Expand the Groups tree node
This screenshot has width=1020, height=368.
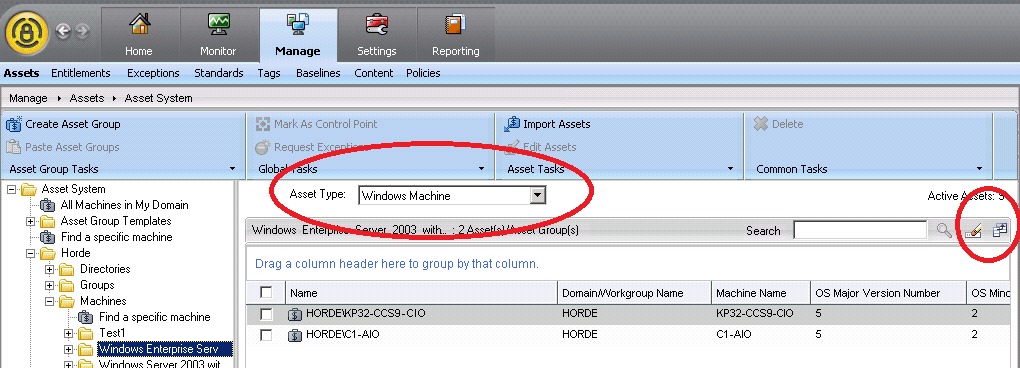49,285
